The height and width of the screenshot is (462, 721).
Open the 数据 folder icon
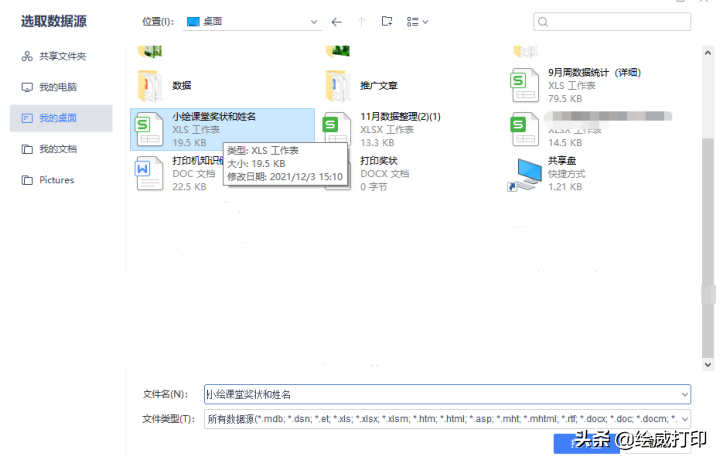click(150, 86)
